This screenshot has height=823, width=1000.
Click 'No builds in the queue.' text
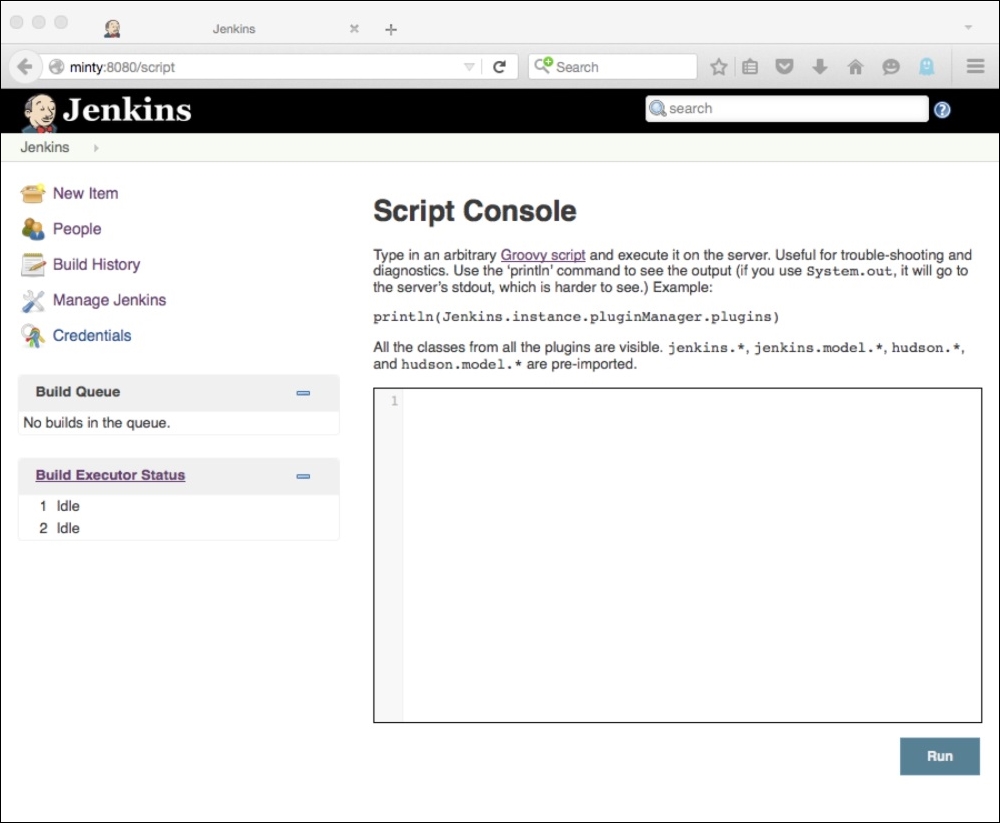(97, 422)
